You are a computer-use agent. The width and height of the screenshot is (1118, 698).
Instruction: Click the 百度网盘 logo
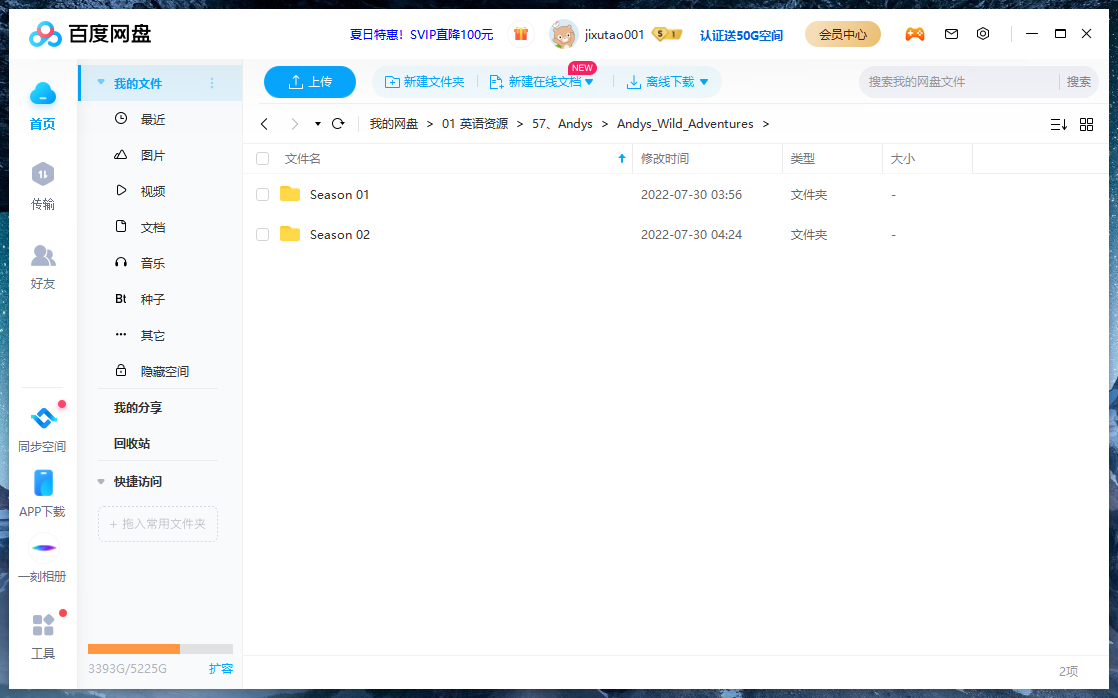[90, 34]
